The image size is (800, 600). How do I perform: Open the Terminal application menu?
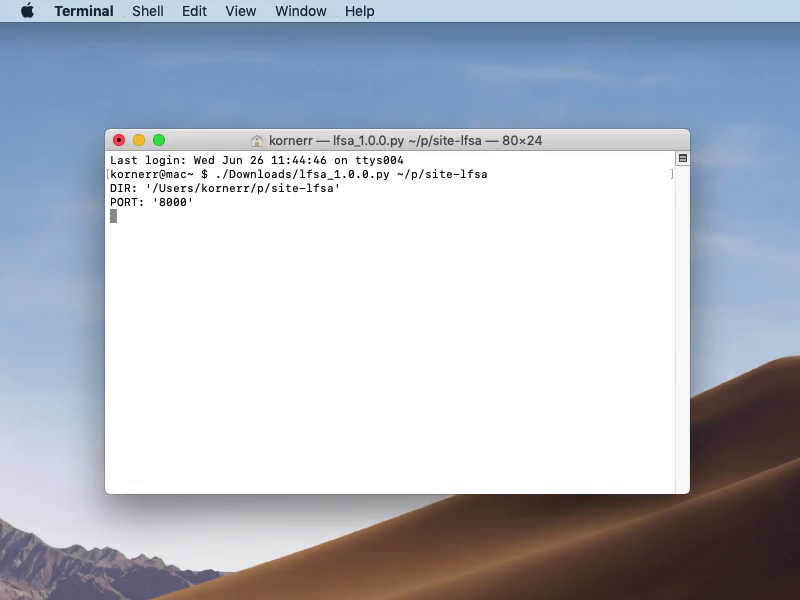[83, 11]
